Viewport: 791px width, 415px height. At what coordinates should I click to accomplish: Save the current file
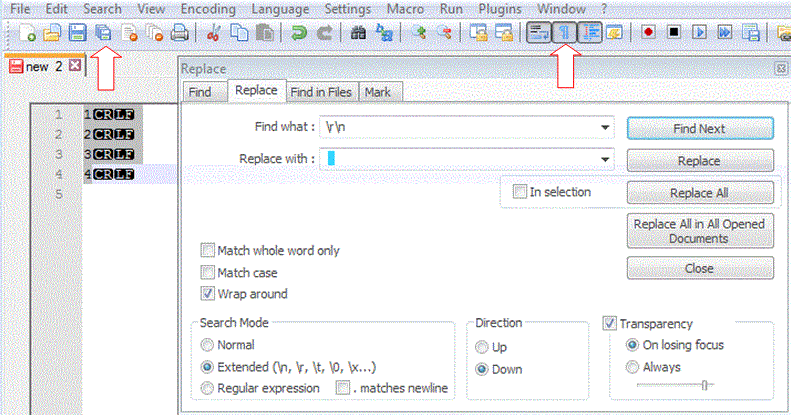coord(77,33)
